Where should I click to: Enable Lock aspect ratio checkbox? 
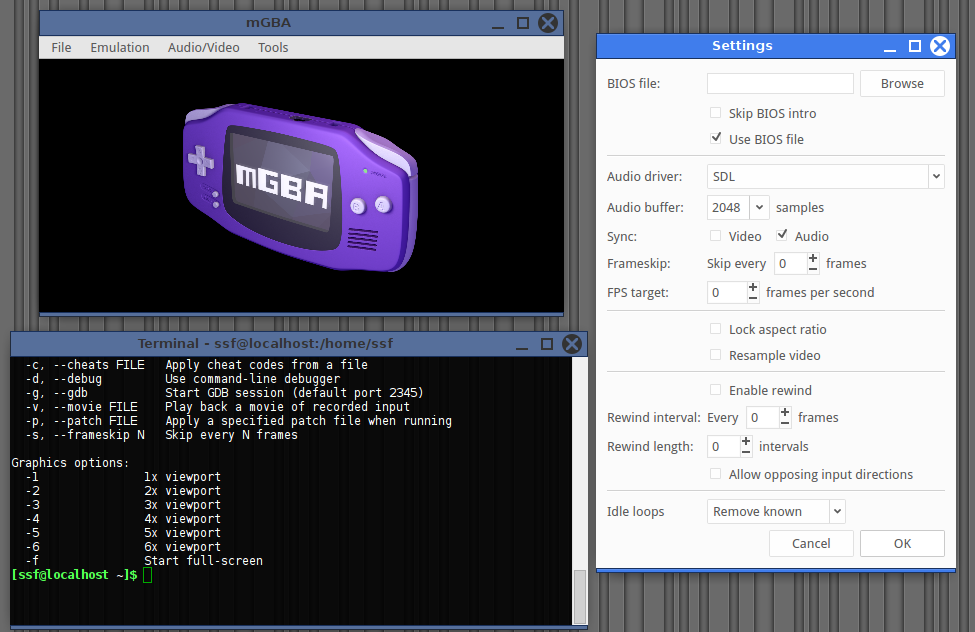(x=716, y=329)
